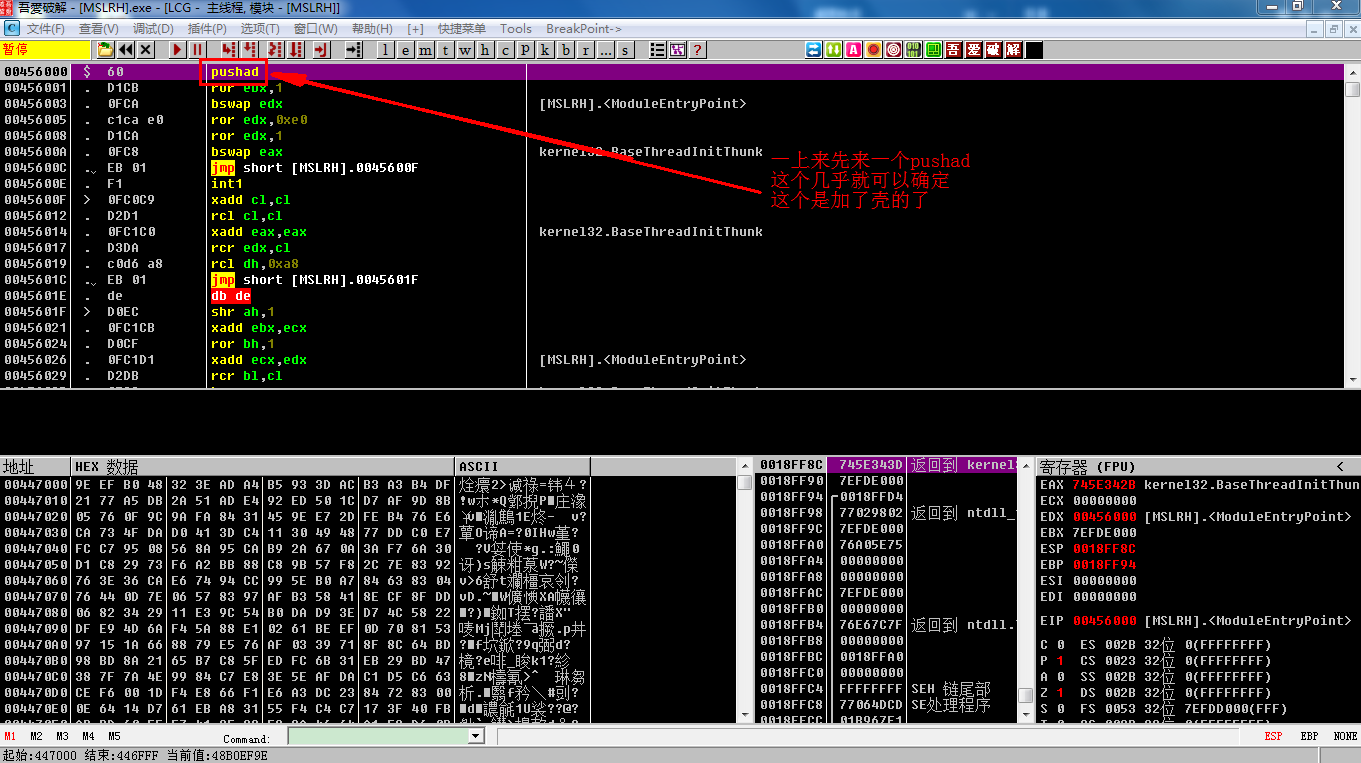Image resolution: width=1361 pixels, height=763 pixels.
Task: Open Memory map with 'm' button
Action: tap(424, 50)
